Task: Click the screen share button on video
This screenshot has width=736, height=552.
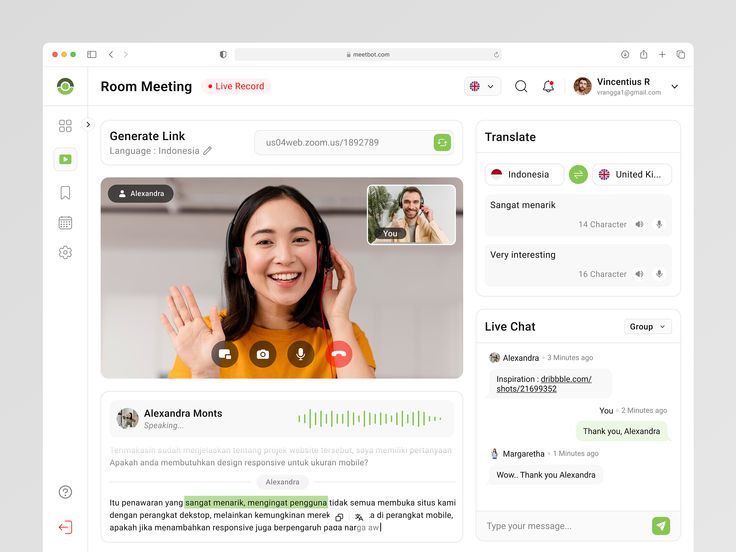Action: pos(225,354)
